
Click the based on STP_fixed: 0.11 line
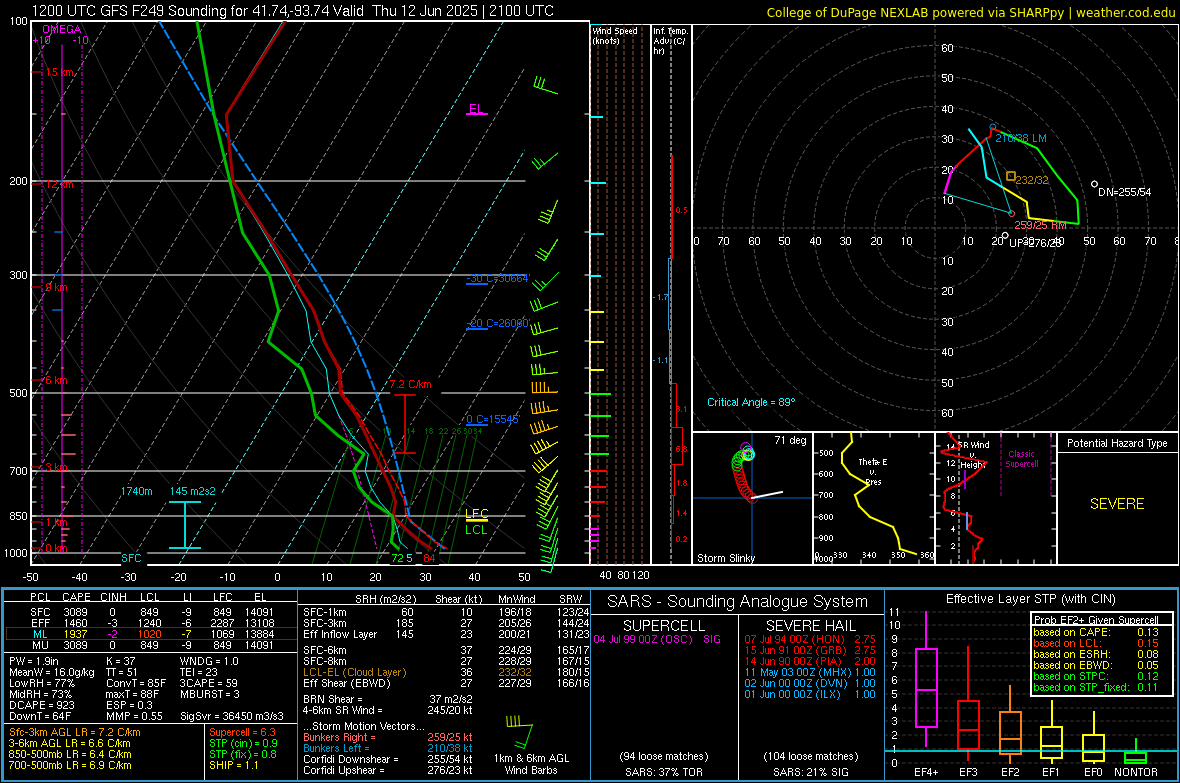pyautogui.click(x=1096, y=687)
